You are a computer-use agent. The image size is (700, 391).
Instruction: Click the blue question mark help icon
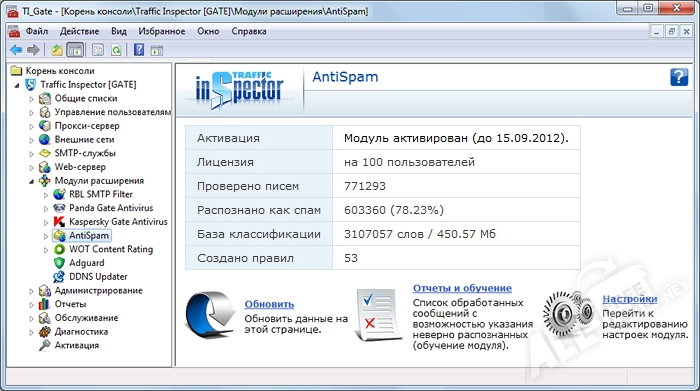679,77
